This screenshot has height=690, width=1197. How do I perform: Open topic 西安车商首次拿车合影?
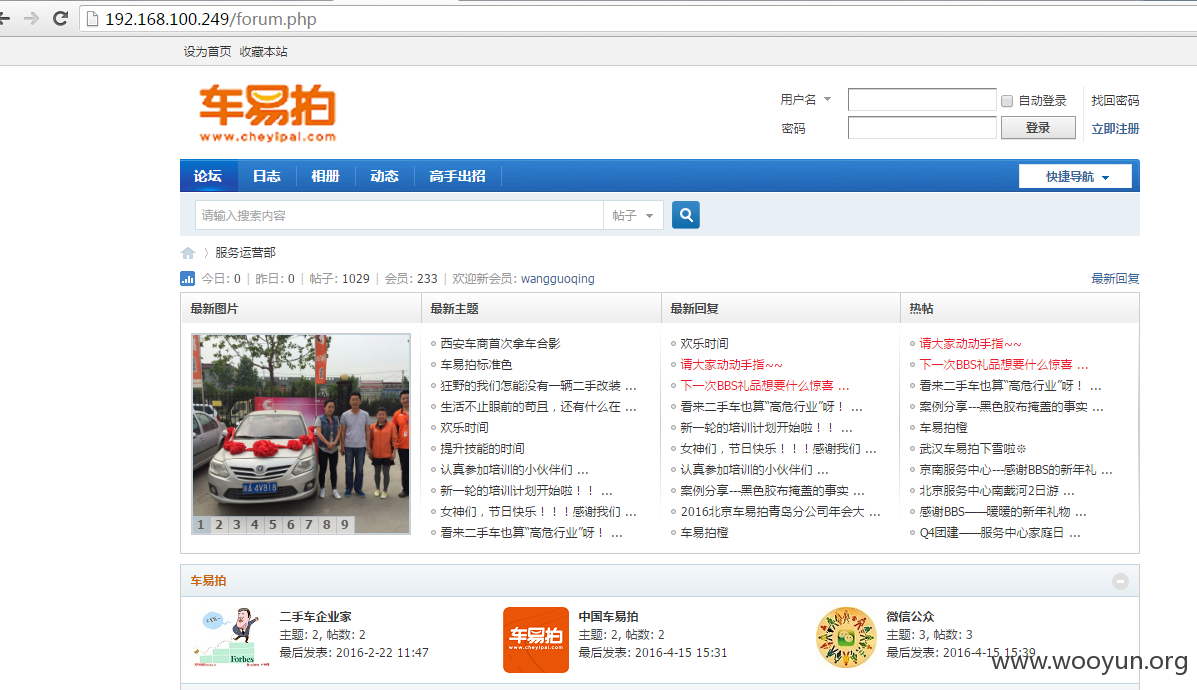500,343
